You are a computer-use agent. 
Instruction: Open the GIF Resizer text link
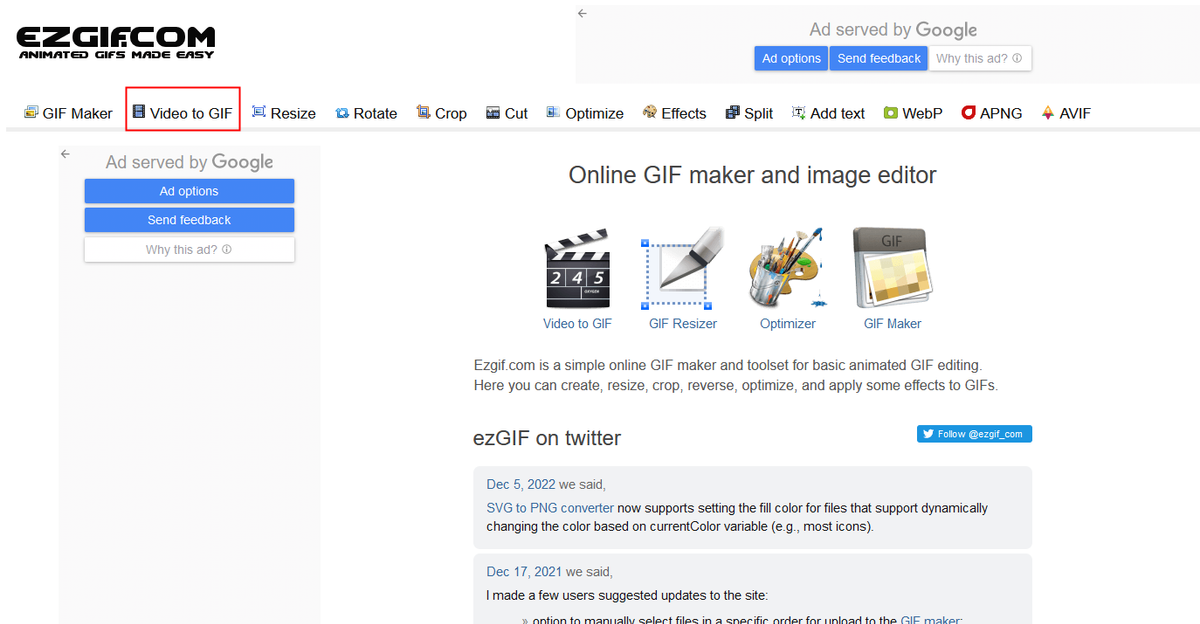pyautogui.click(x=683, y=323)
